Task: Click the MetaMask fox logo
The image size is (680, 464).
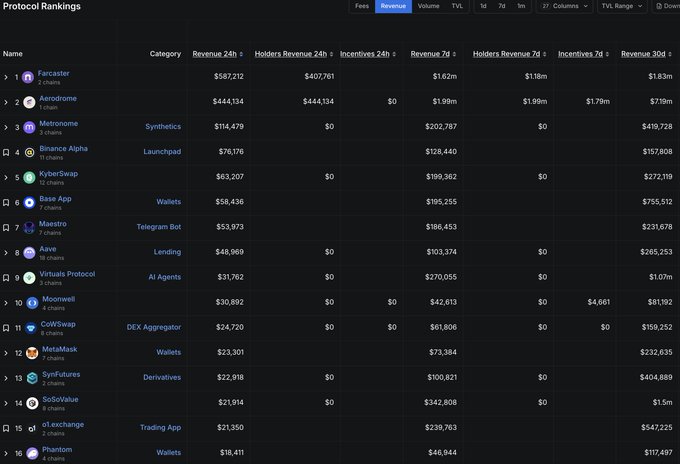Action: (x=32, y=353)
